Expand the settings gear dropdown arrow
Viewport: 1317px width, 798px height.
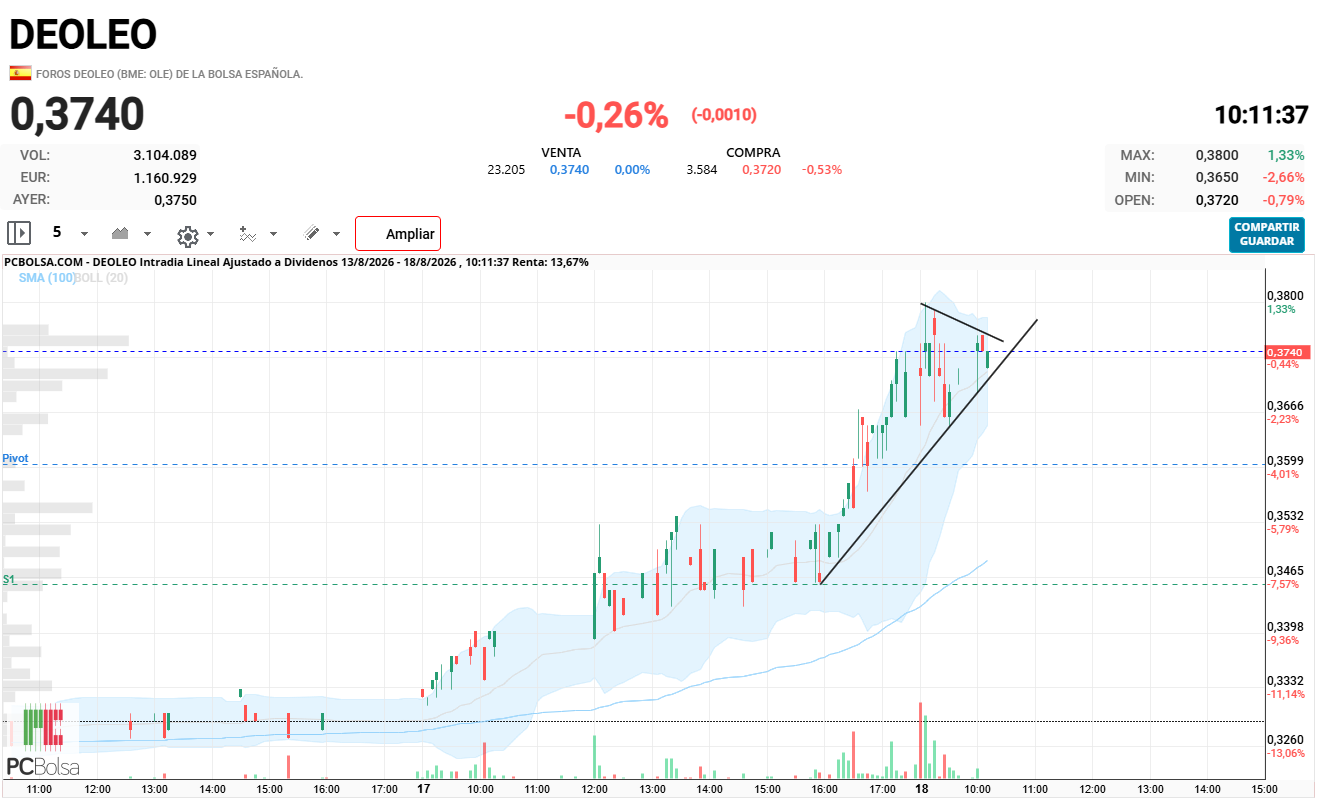[x=210, y=235]
